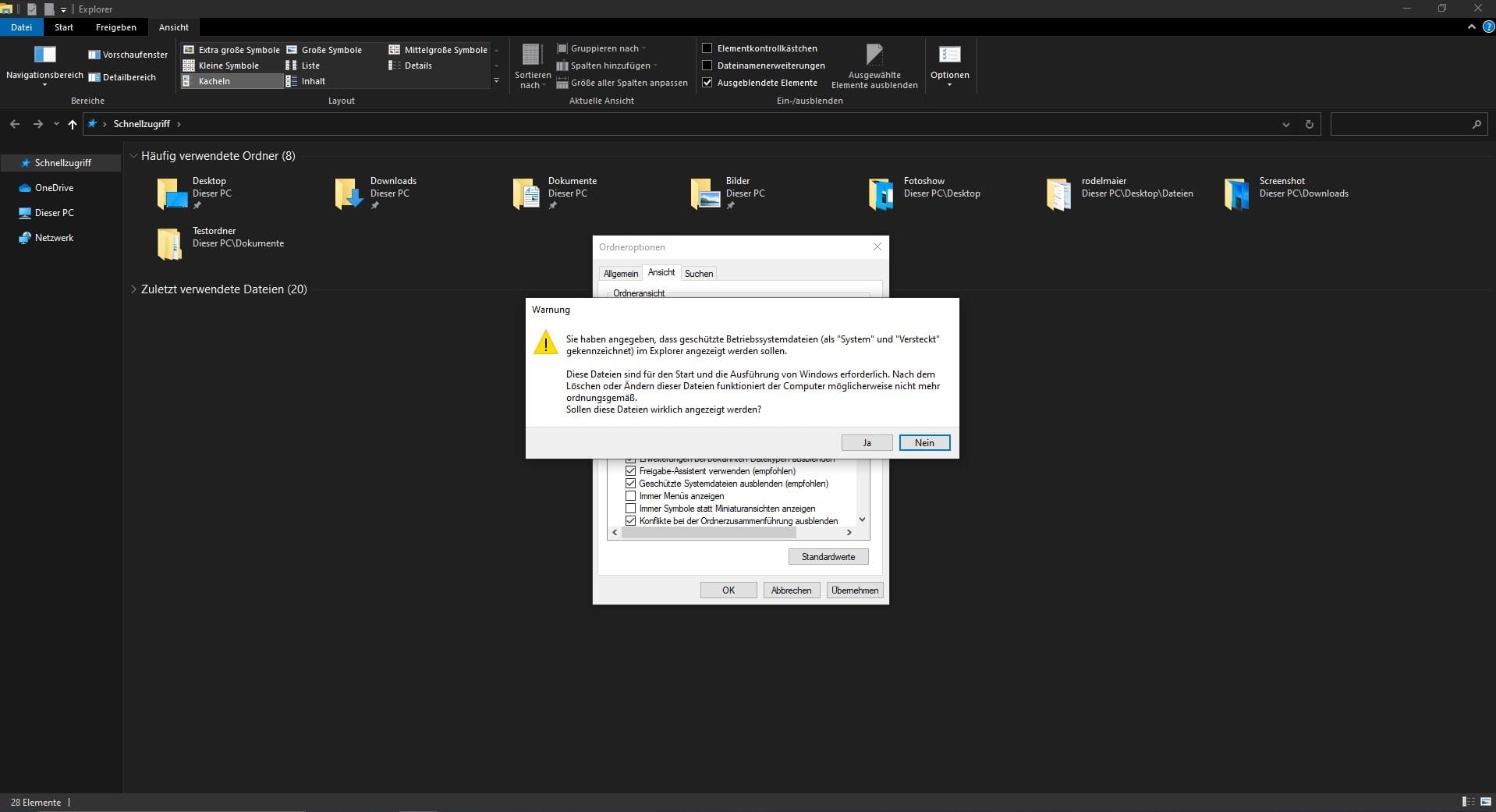Open the Screenshot folder tile

(1286, 193)
